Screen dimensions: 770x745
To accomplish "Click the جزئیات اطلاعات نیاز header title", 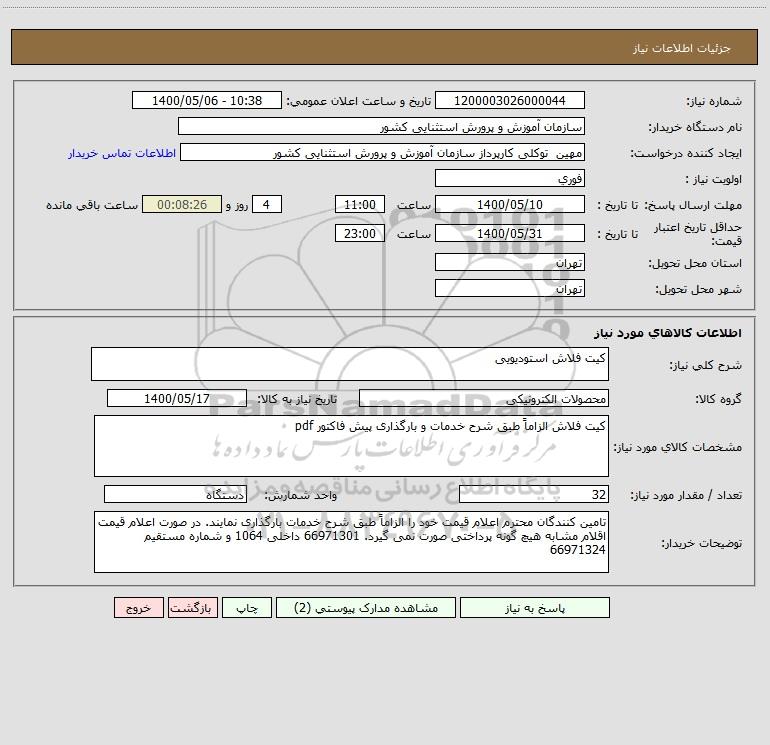I will click(682, 48).
